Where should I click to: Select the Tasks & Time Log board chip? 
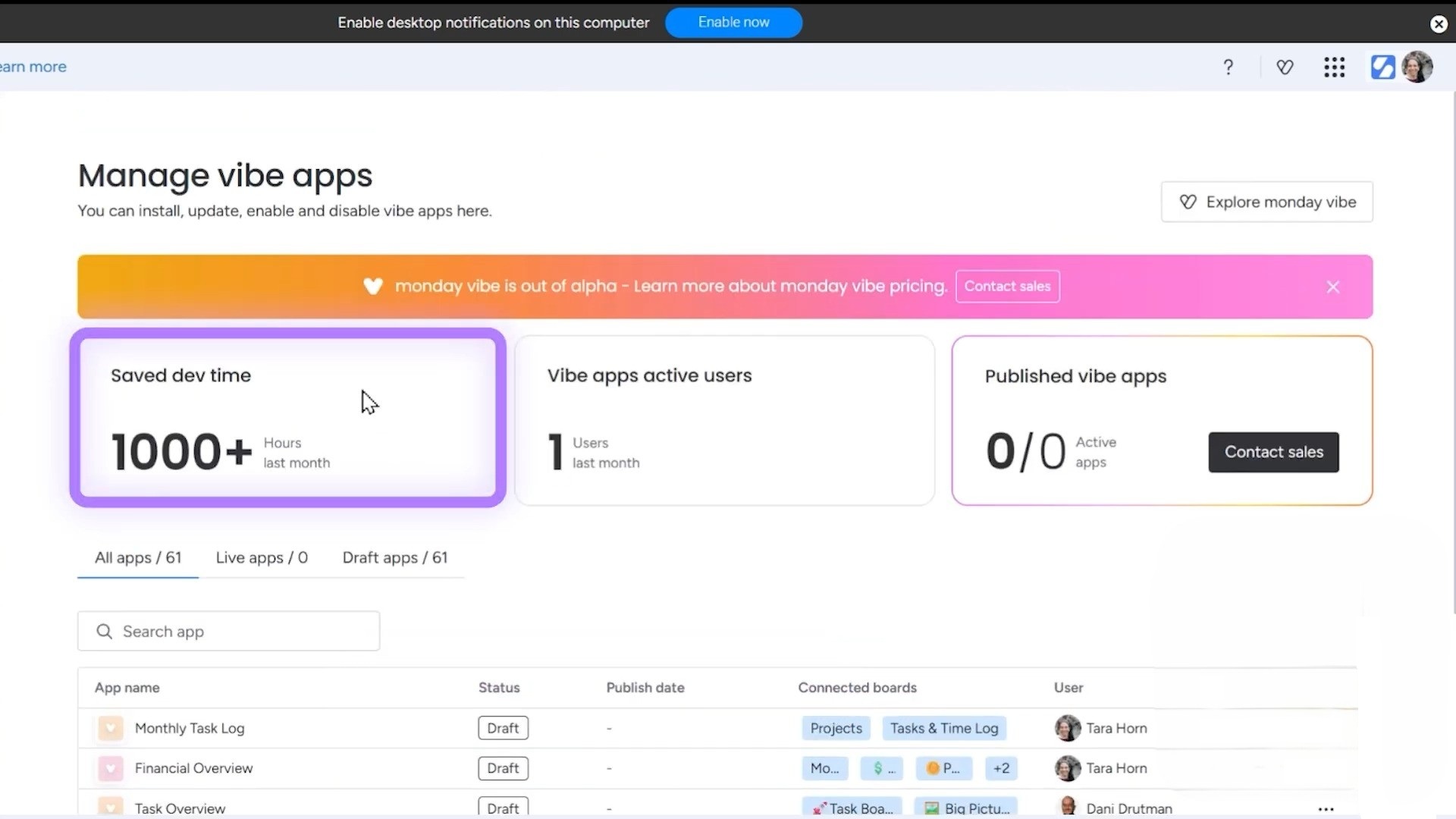pos(944,727)
